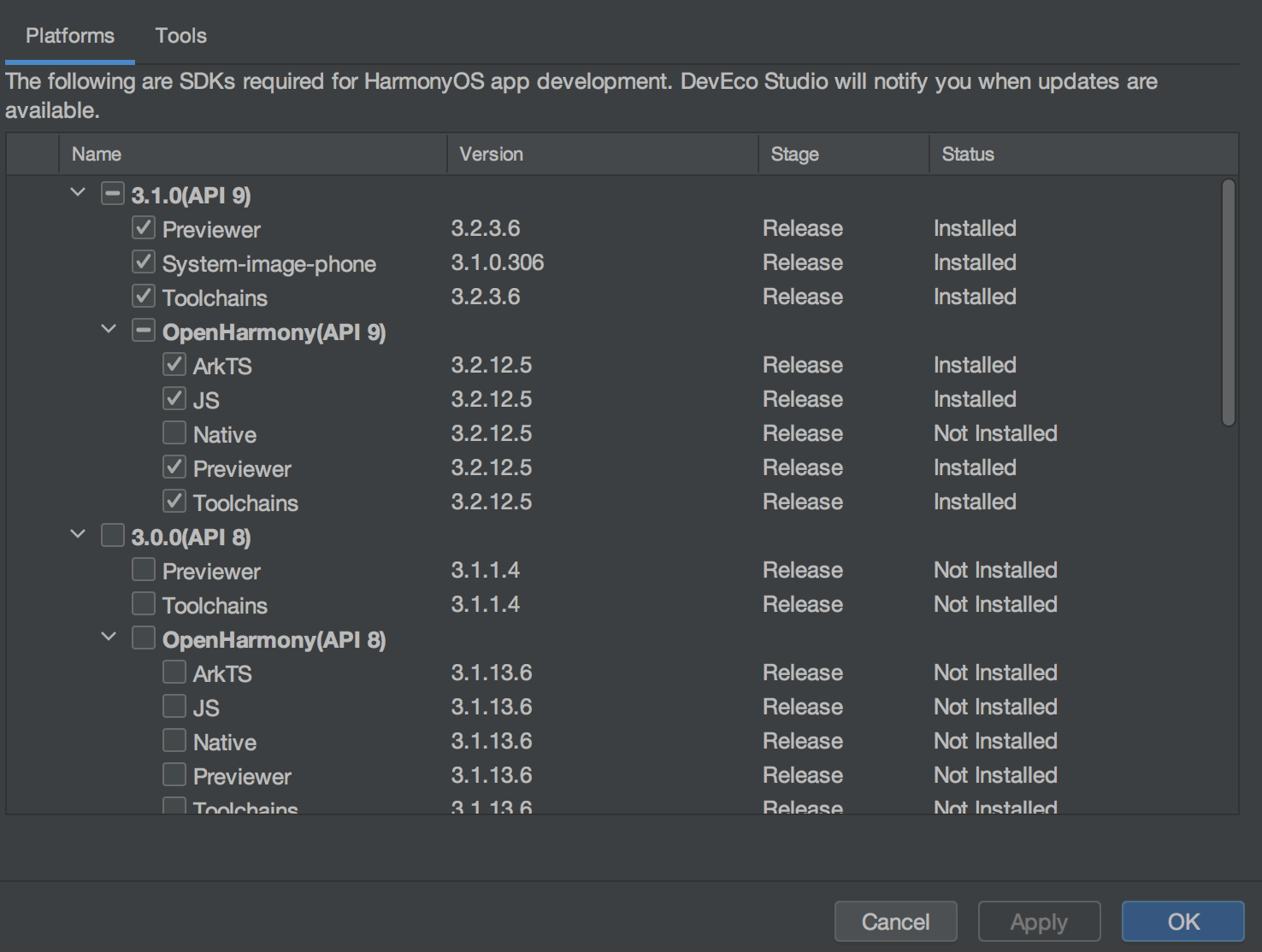Check Toolchains 3.1.1.4 checkbox

pos(144,603)
